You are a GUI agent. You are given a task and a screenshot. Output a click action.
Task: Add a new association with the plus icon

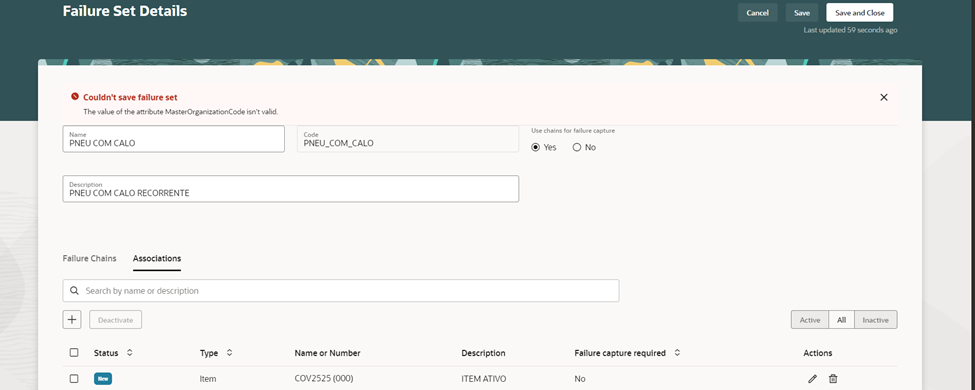pos(72,320)
